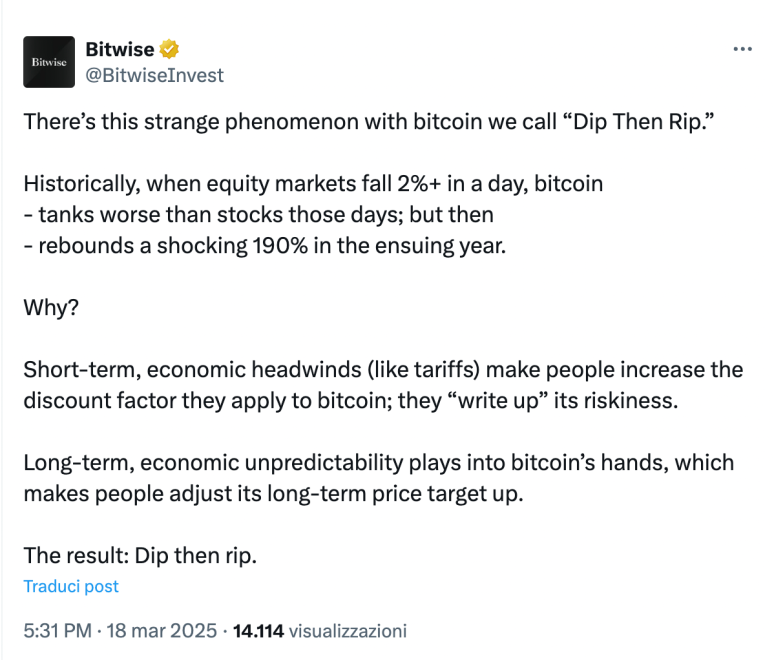Click the "rebounds a shocking 190%" line
The height and width of the screenshot is (660, 774).
[x=265, y=243]
